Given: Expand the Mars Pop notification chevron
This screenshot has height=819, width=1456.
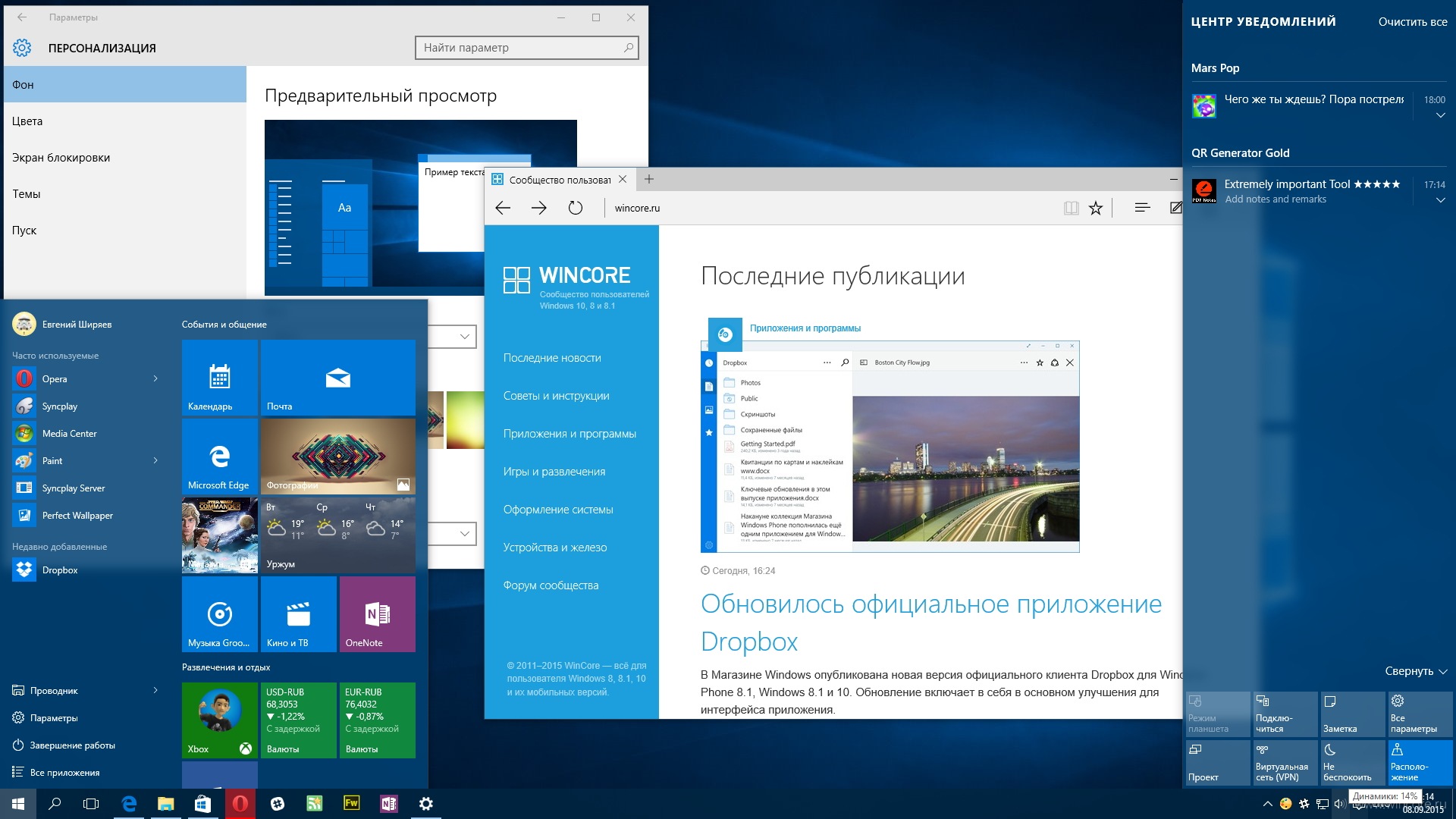Looking at the screenshot, I should pos(1440,115).
